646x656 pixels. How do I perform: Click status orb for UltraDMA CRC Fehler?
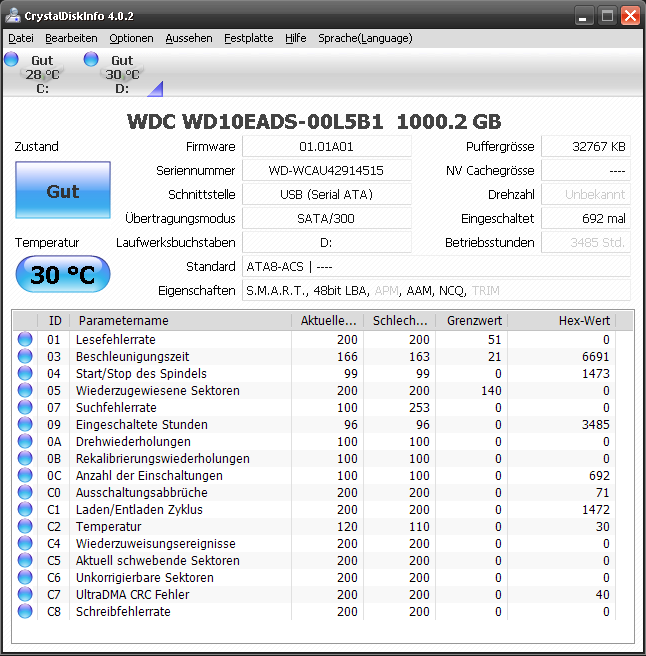25,594
